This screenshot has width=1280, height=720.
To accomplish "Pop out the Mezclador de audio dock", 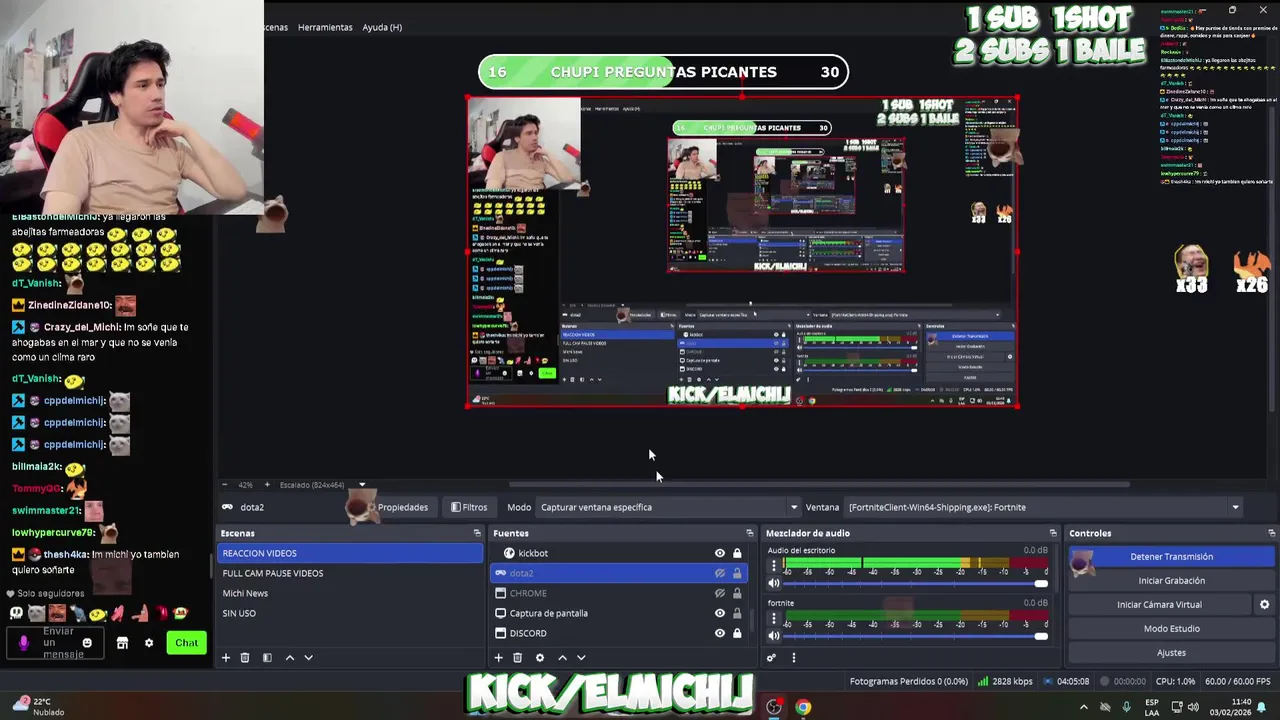I will [x=1053, y=533].
